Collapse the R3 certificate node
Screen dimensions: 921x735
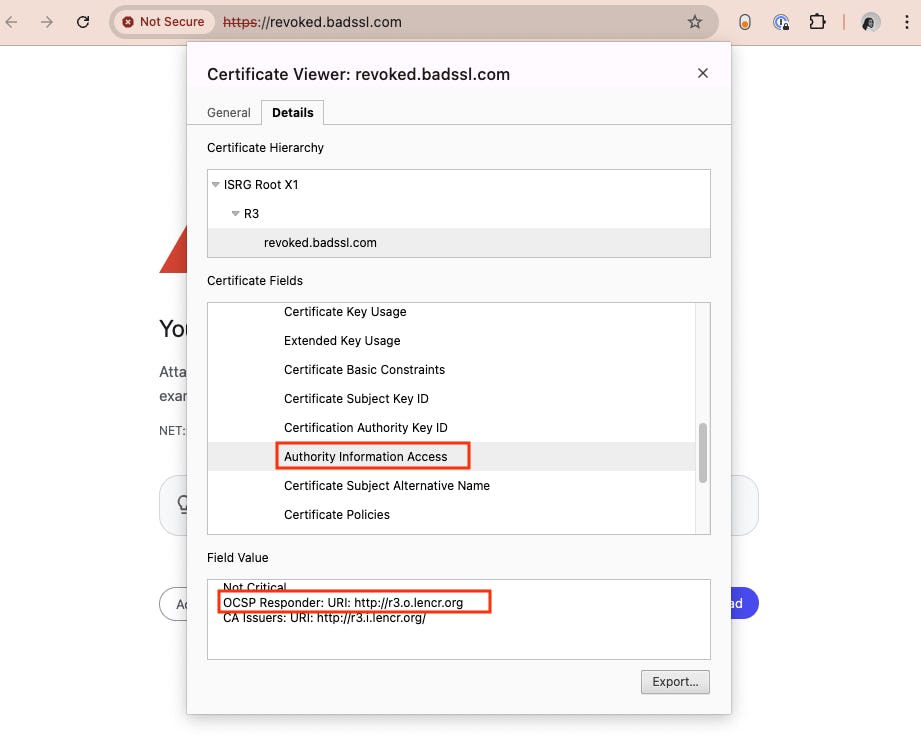(236, 214)
